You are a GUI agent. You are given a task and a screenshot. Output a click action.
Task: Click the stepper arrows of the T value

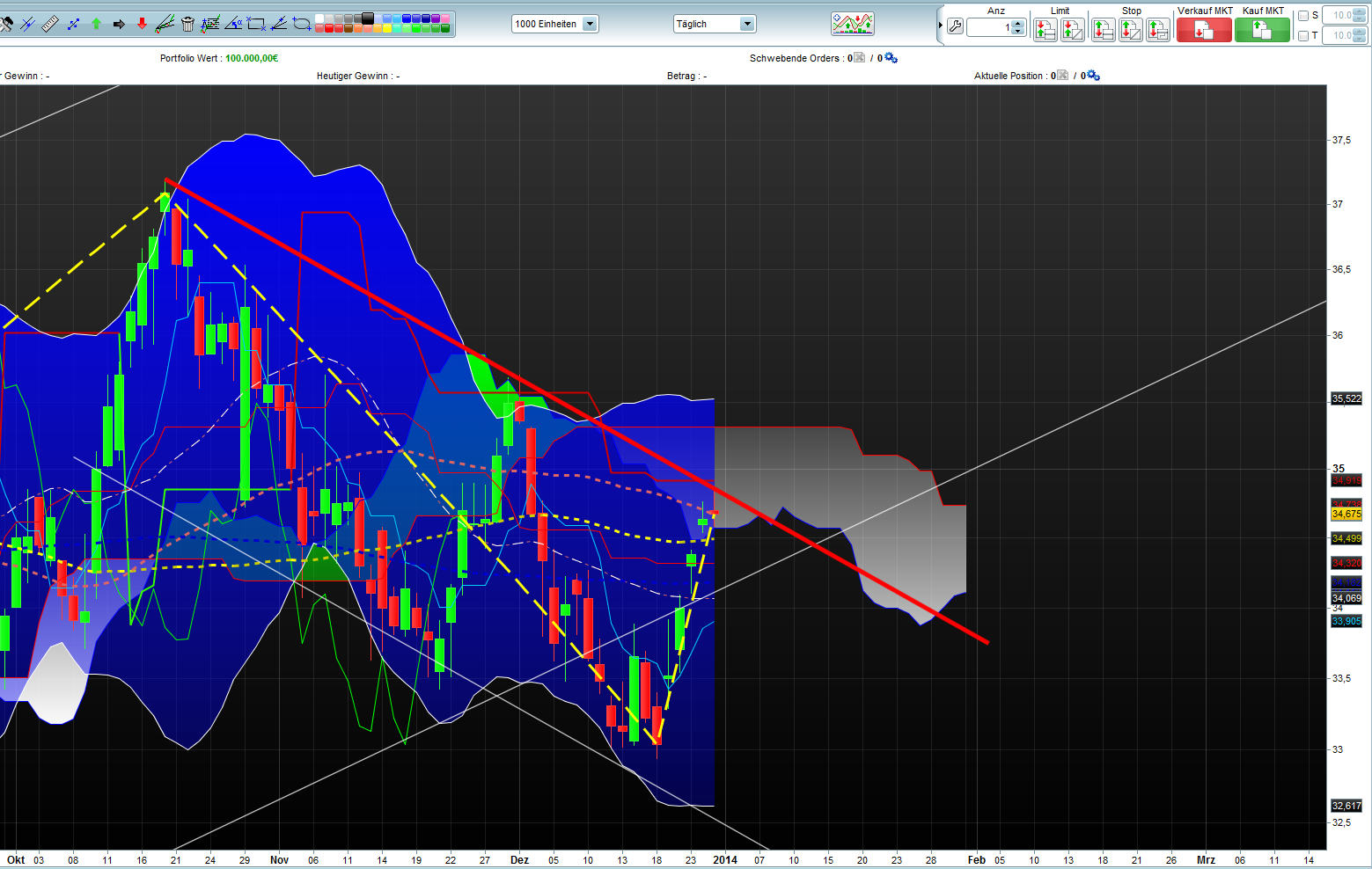[x=1359, y=35]
